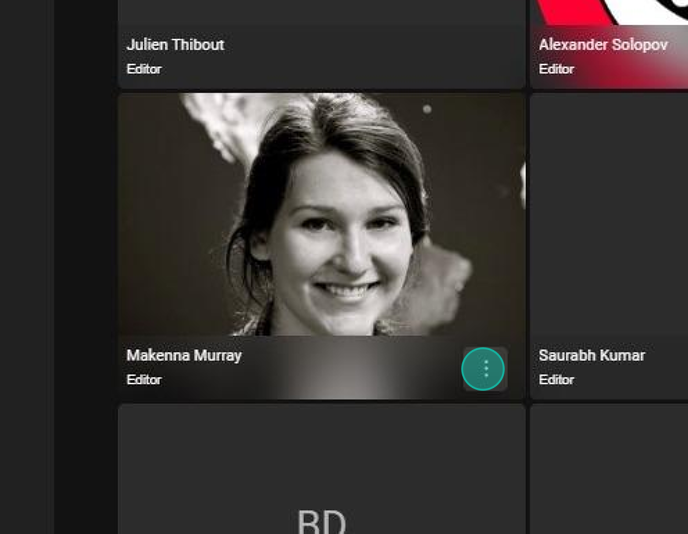Click the Alexander Solopov name label
Screen dimensions: 688x534
[x=603, y=45]
